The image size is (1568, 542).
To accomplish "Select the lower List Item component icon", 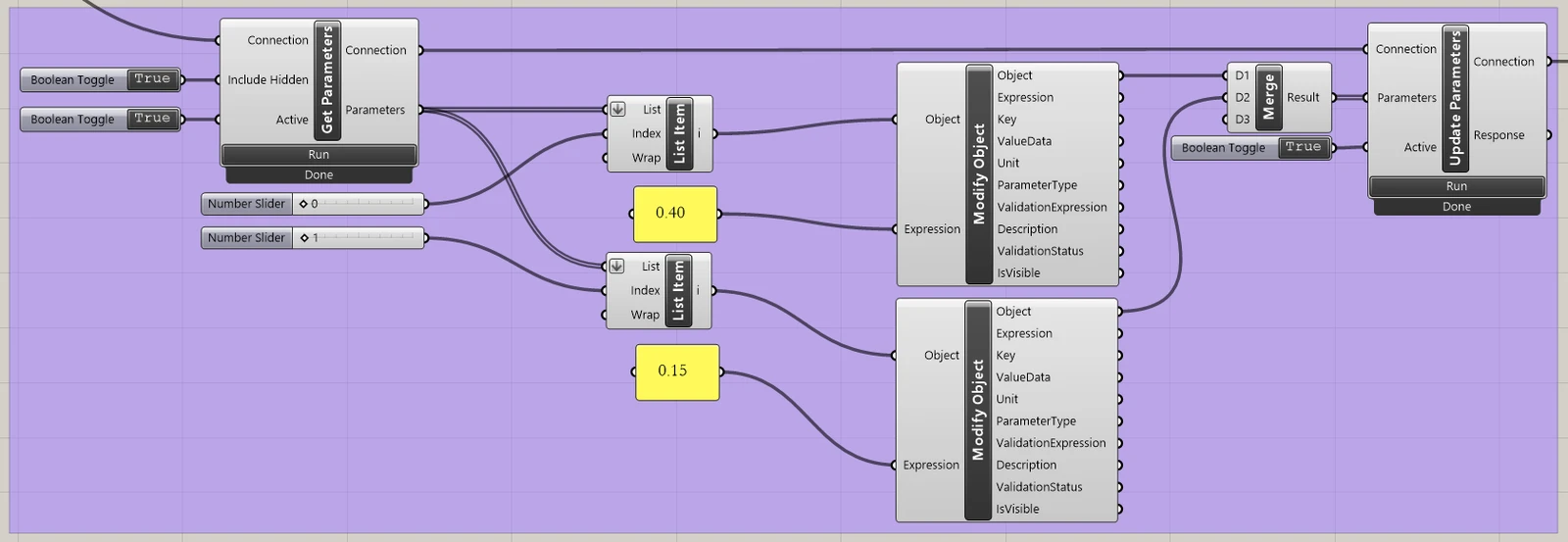I will tap(678, 290).
